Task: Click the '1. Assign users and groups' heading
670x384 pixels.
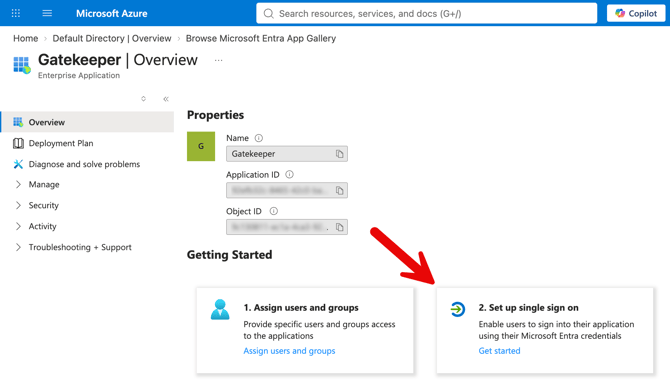Action: point(301,308)
